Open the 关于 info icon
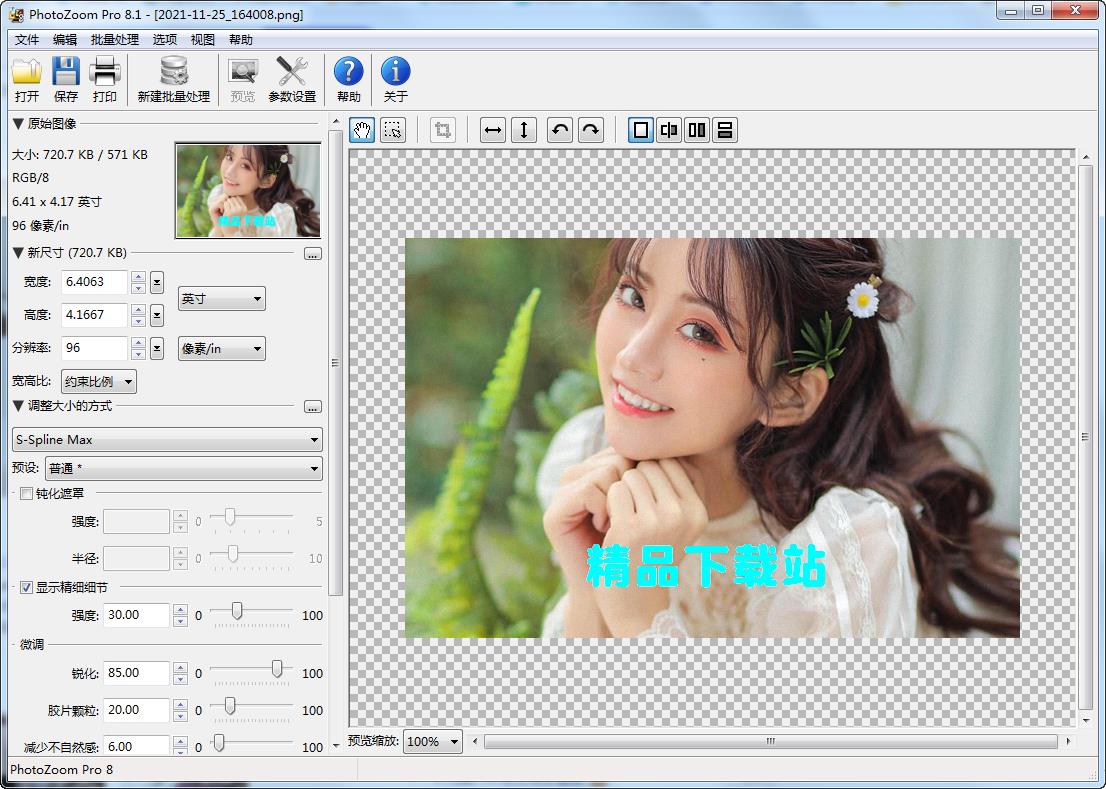 coord(395,72)
